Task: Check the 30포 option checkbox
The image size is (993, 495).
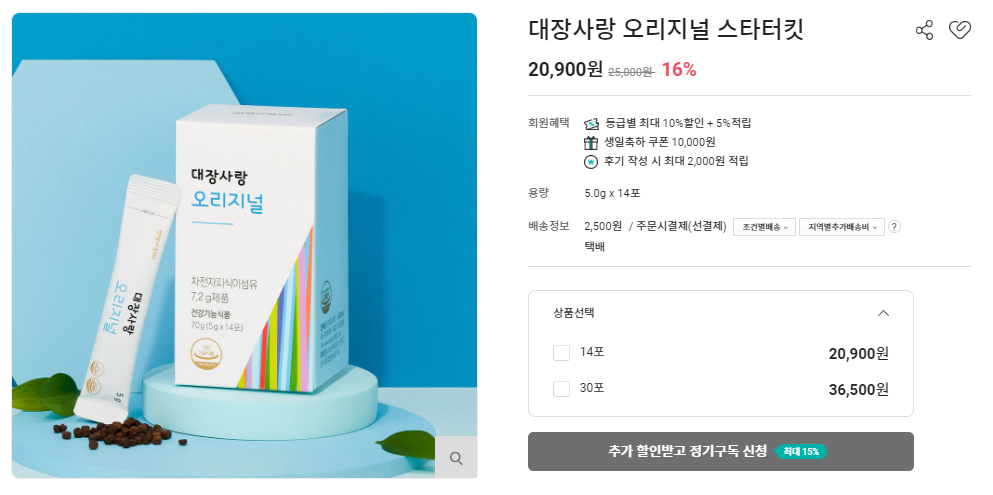Action: point(561,389)
